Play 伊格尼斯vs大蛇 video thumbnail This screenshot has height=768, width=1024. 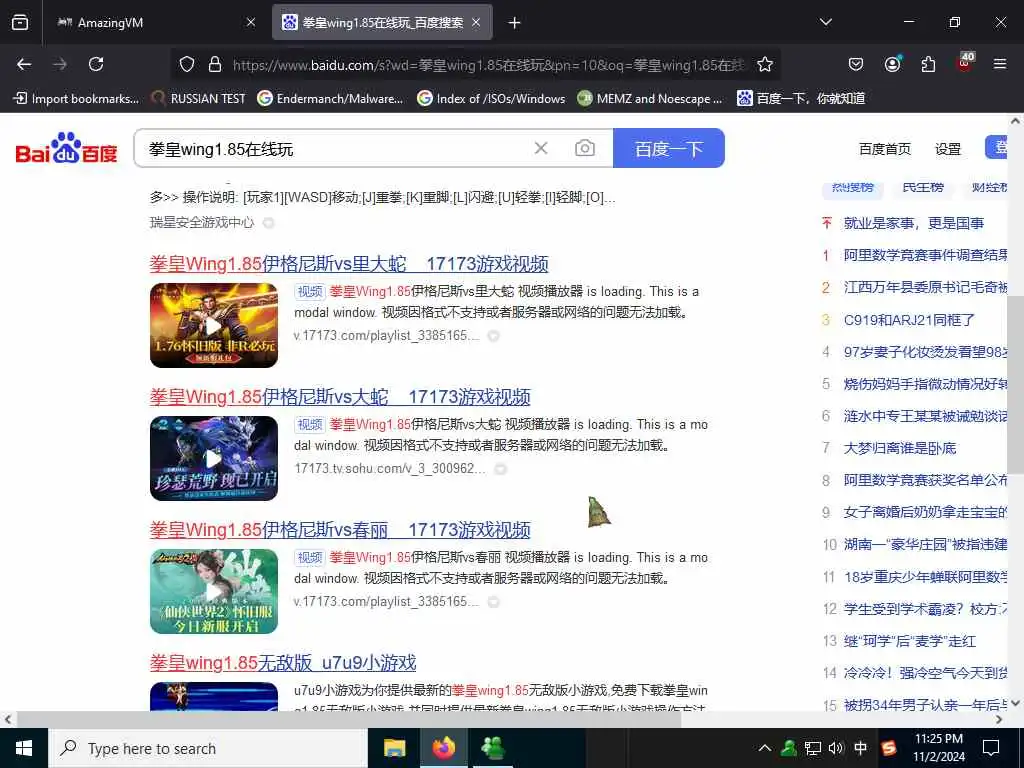(214, 458)
